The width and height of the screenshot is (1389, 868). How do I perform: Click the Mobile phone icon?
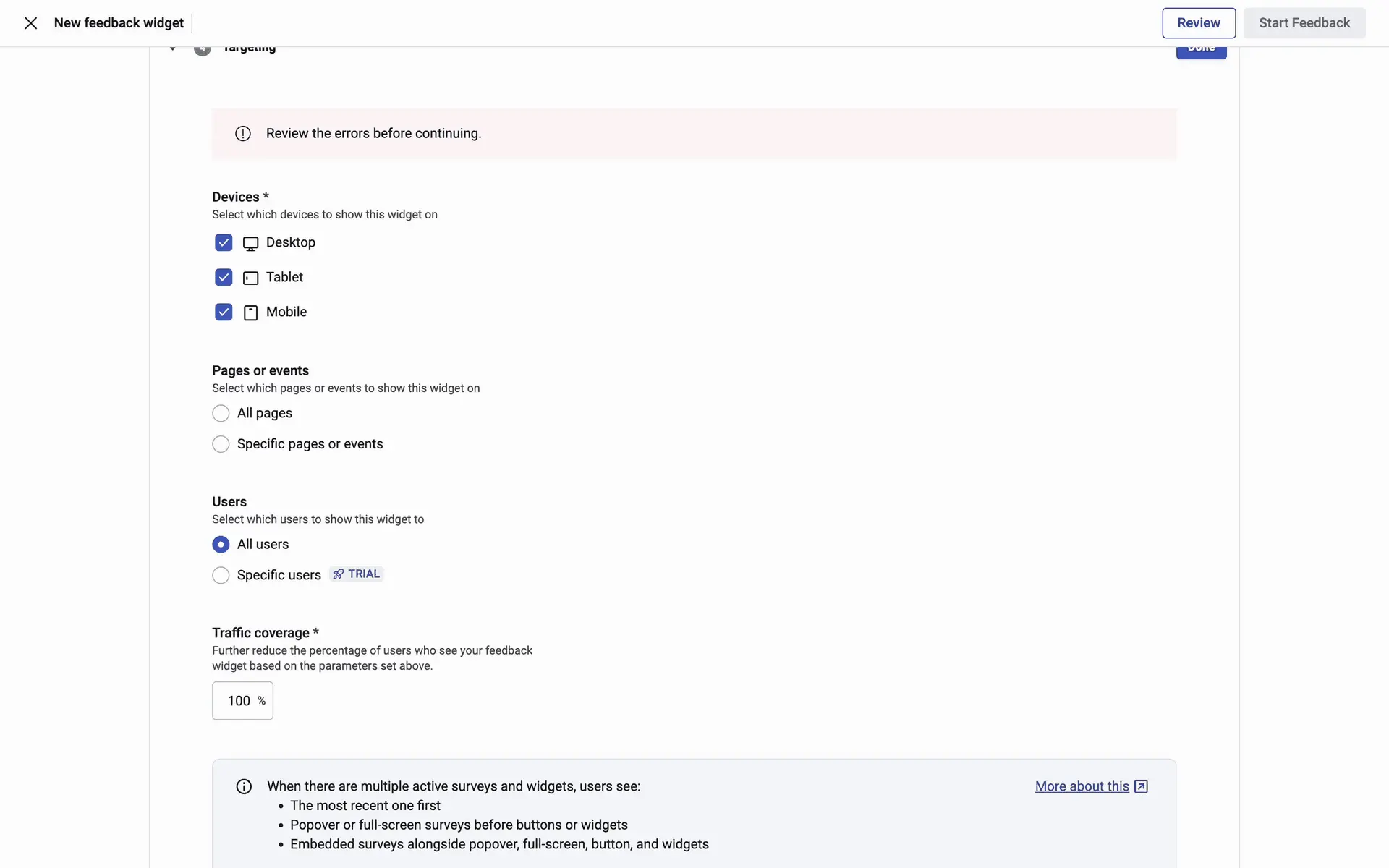coord(250,312)
